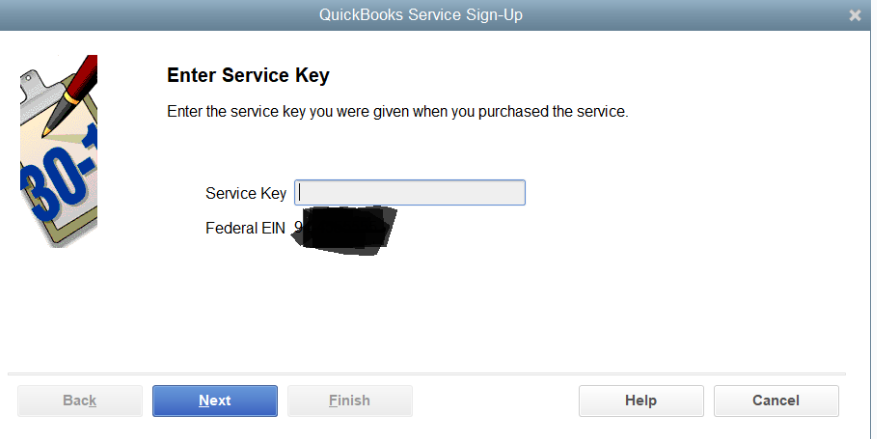Click the Service Key field label
This screenshot has height=439, width=877.
click(245, 193)
